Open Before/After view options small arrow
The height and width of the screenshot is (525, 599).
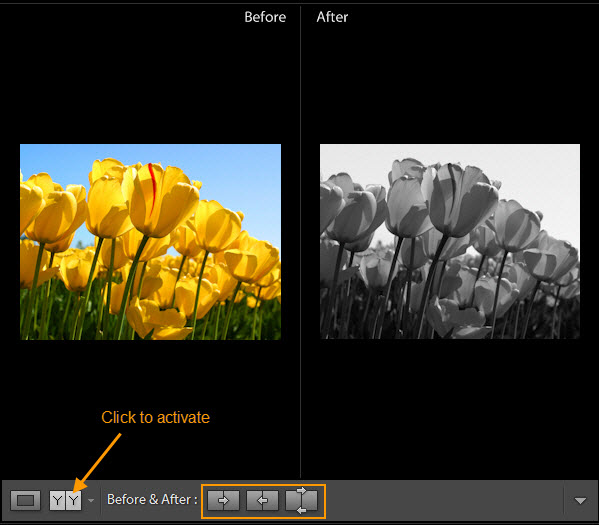coord(91,500)
